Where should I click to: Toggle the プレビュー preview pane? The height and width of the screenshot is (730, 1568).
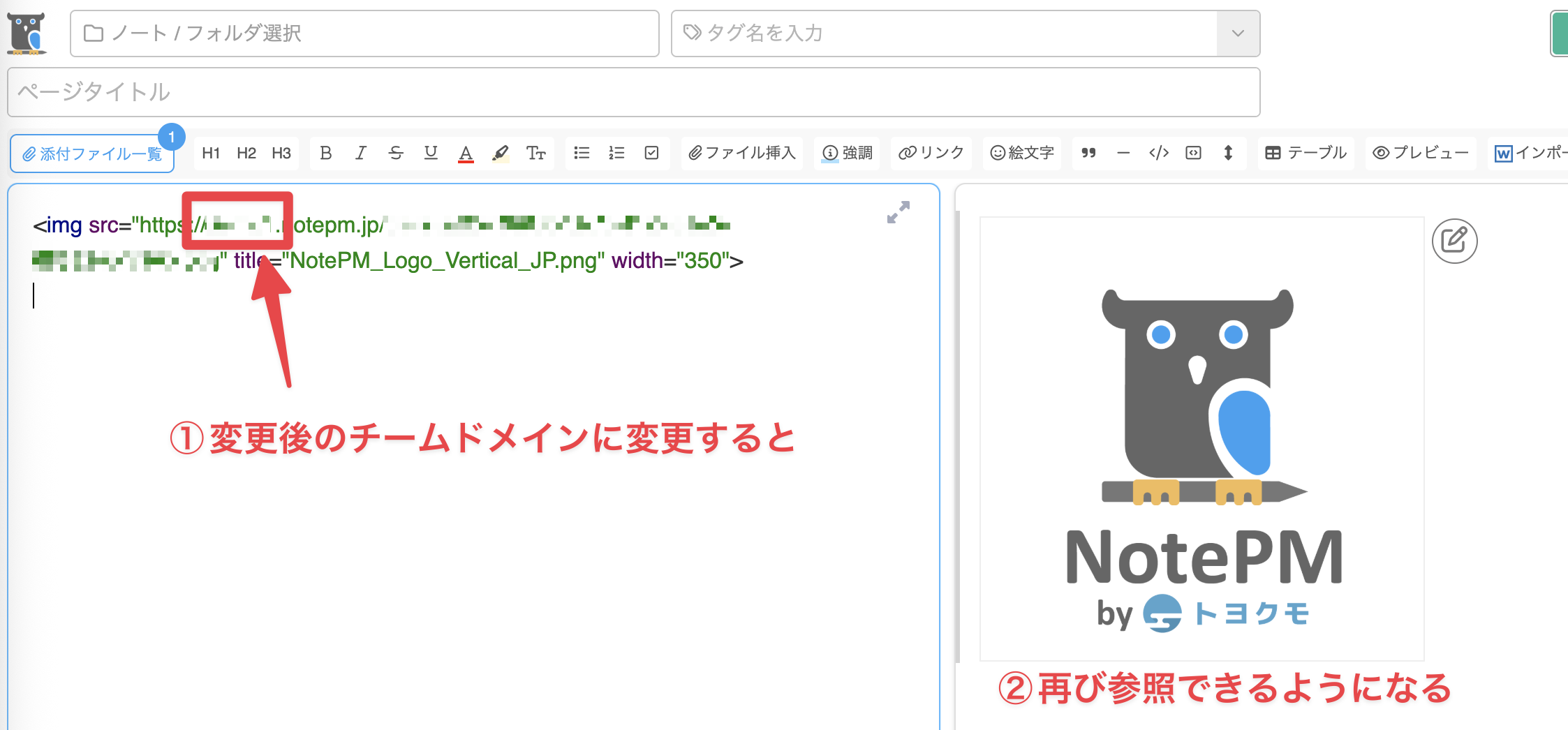[1421, 153]
